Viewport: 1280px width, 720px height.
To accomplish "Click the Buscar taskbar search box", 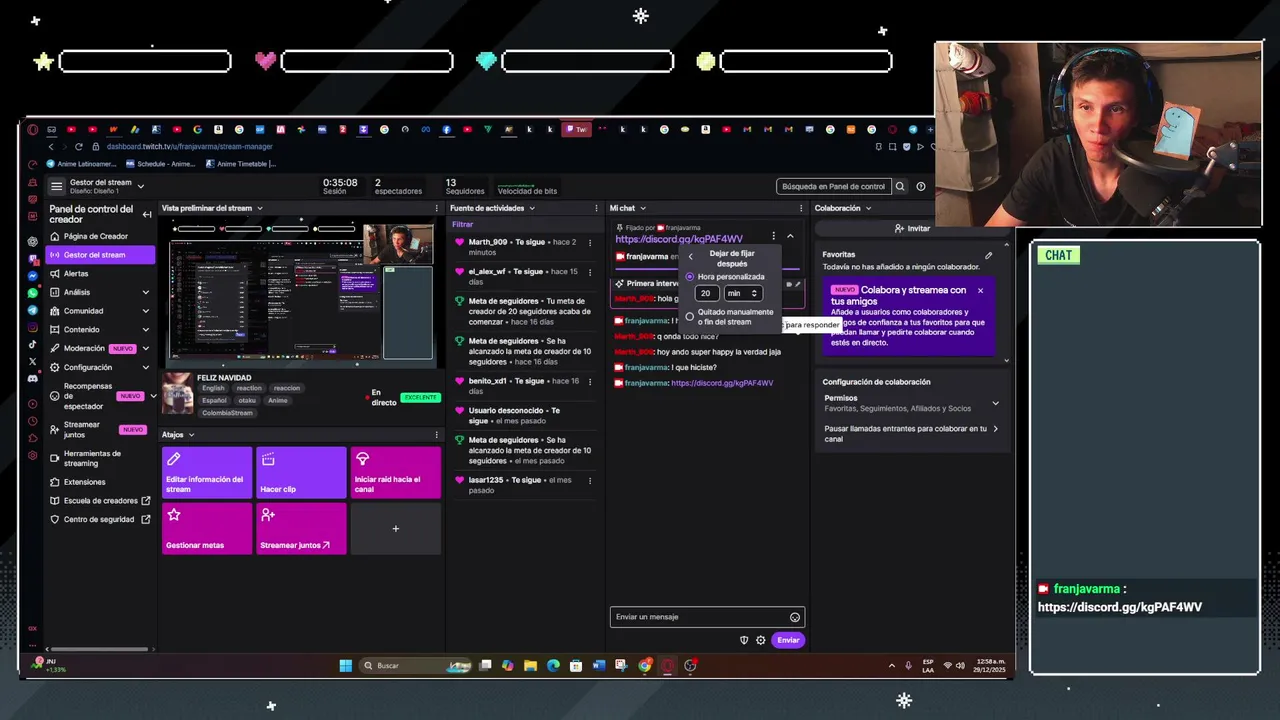I will click(415, 665).
